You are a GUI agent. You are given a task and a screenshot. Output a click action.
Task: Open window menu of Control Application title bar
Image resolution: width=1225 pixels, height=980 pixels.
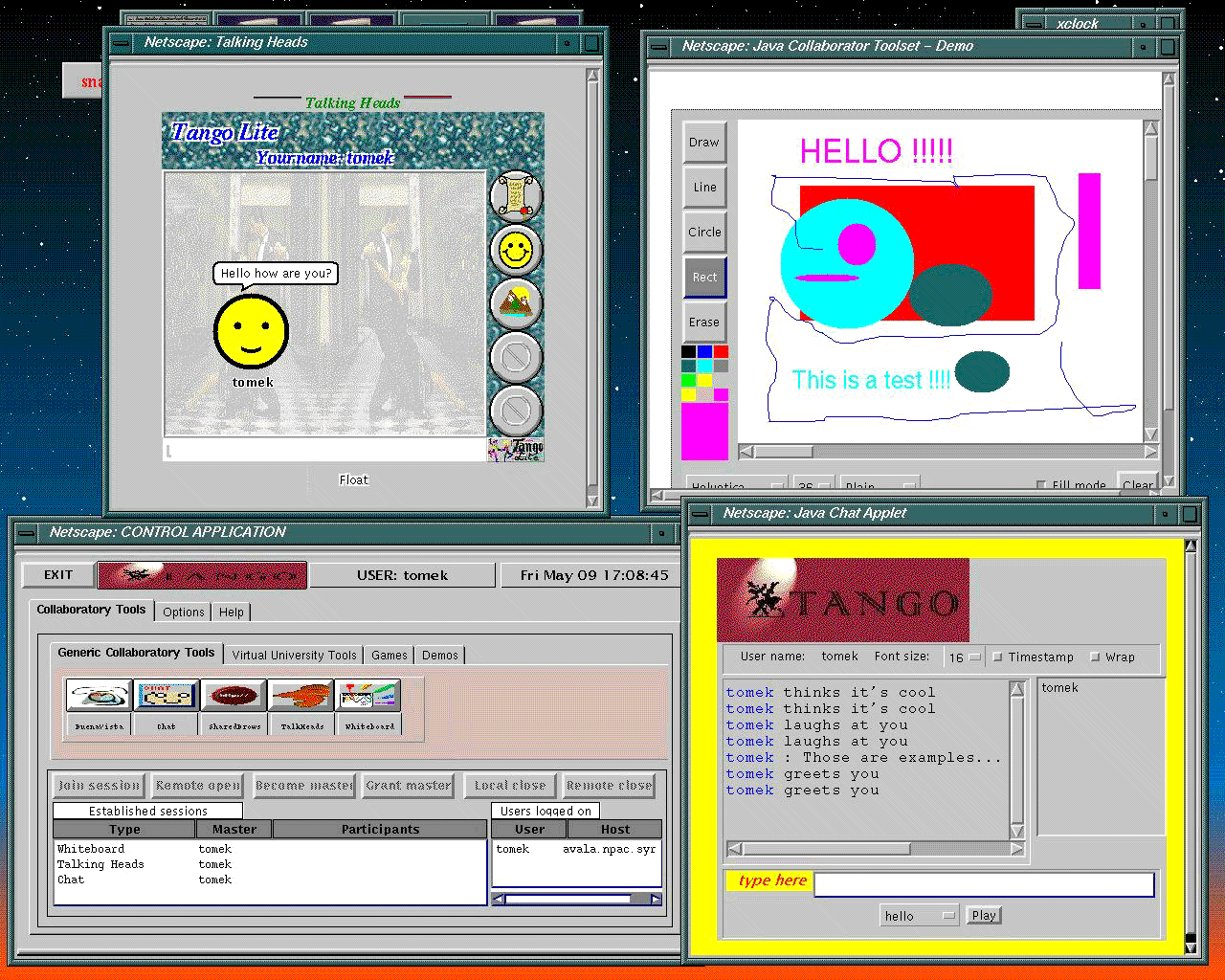tap(26, 533)
